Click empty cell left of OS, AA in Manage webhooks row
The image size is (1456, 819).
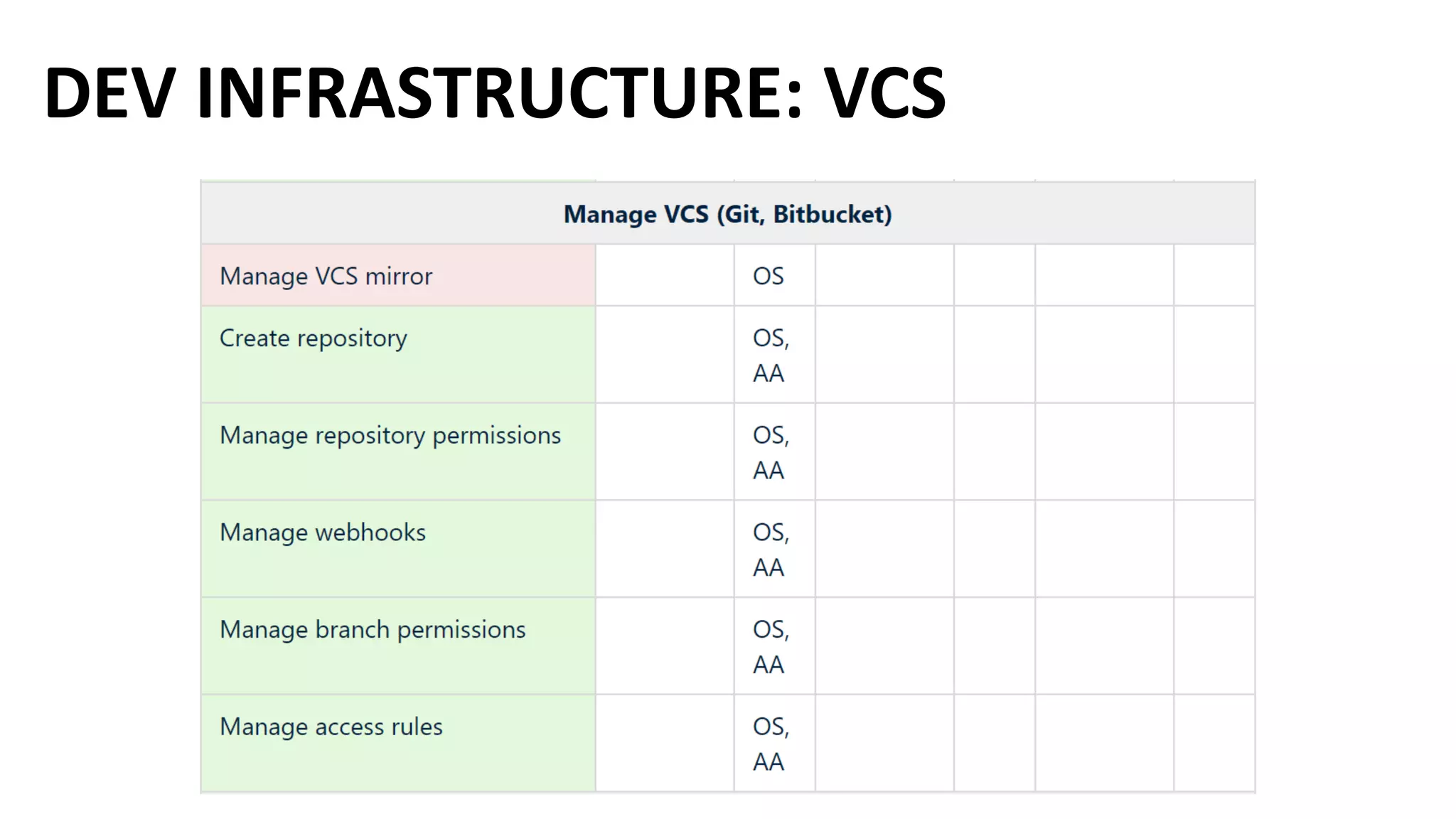[x=665, y=550]
